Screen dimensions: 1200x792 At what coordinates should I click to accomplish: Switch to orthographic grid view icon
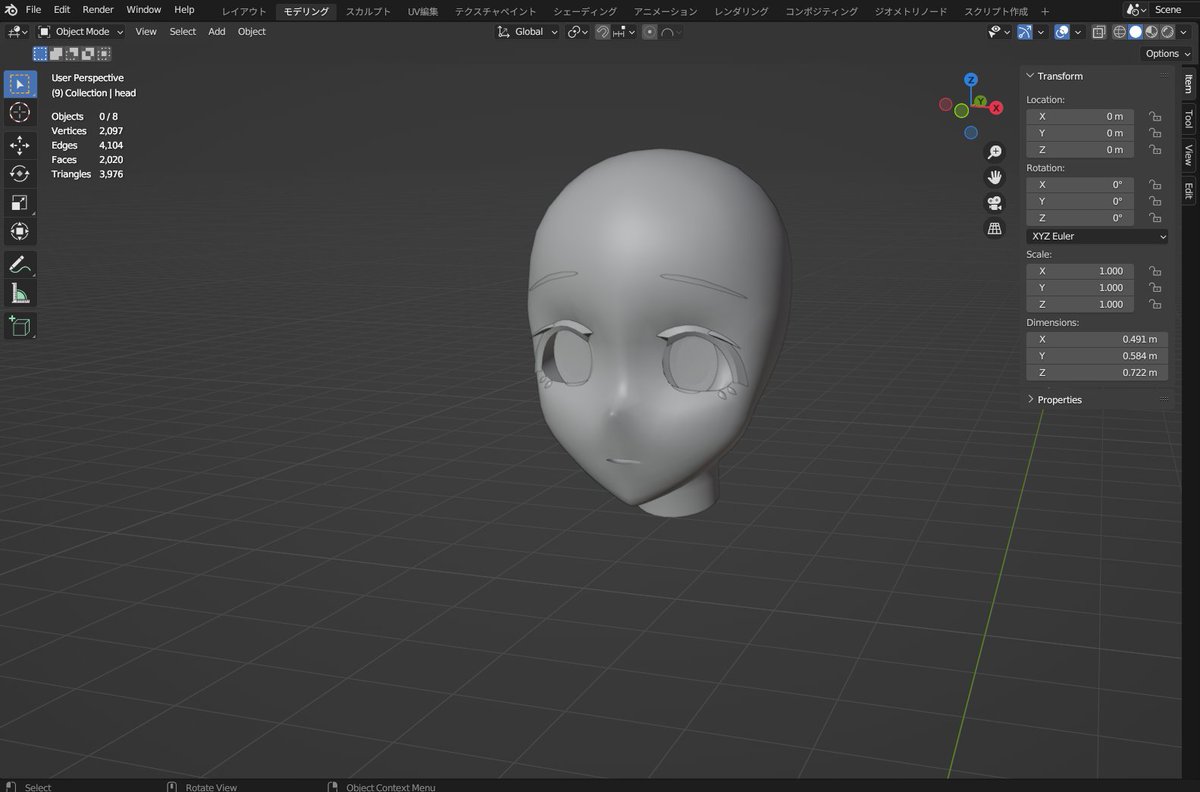pyautogui.click(x=994, y=229)
